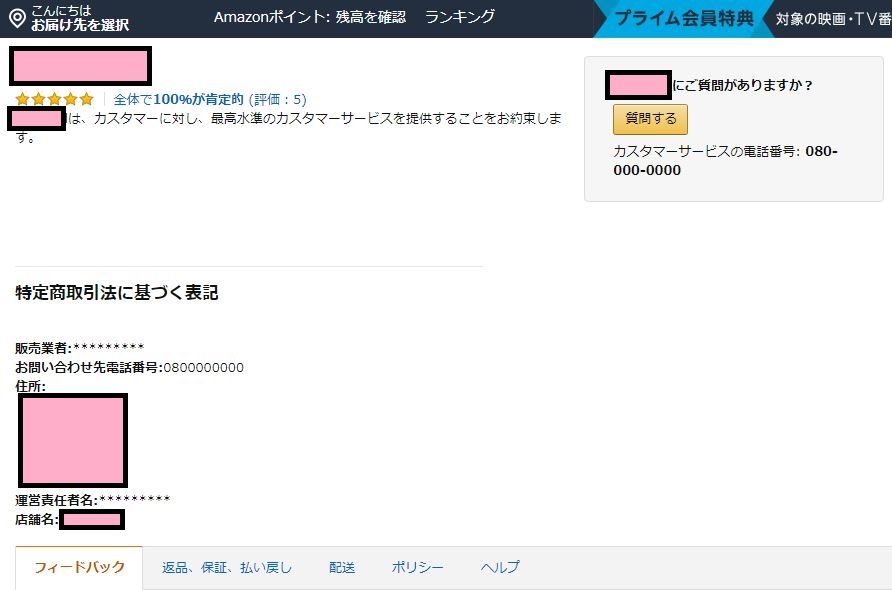Open 対象の映画・TV番 banner link
This screenshot has width=892, height=590.
pos(833,19)
